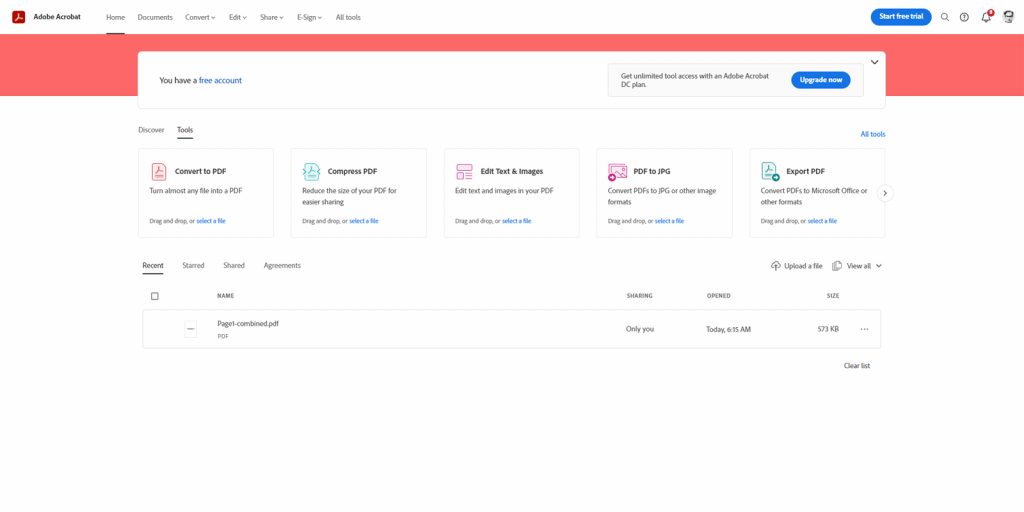Switch to the Starred tab
This screenshot has width=1024, height=512.
click(x=193, y=266)
